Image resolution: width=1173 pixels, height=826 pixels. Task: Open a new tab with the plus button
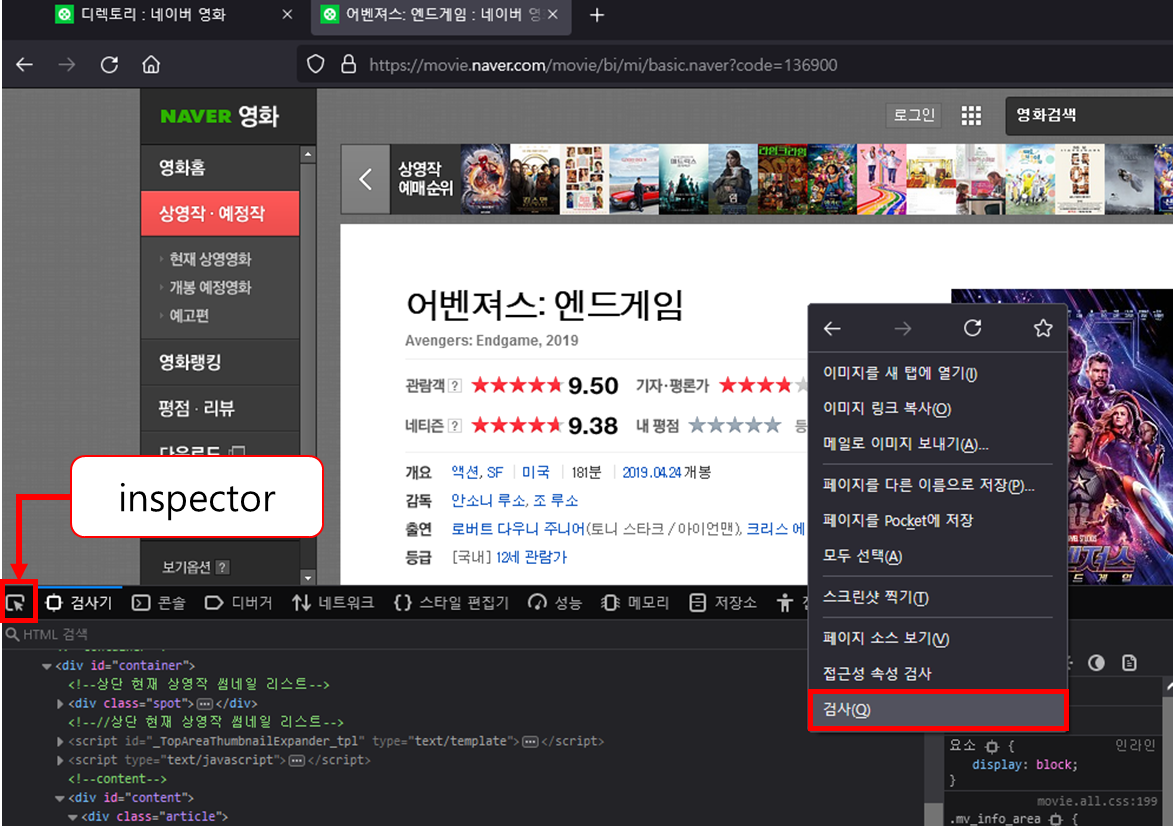596,15
